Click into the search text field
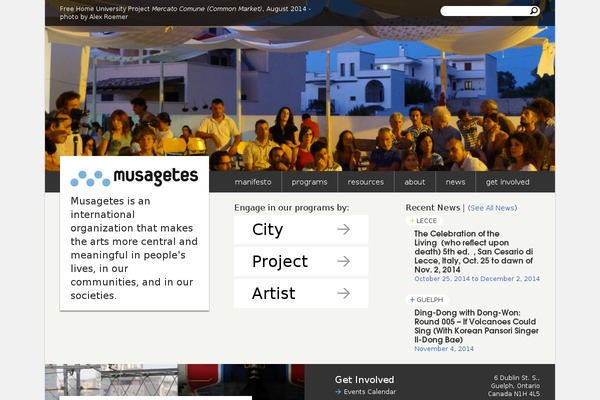This screenshot has width=600, height=400. 484,11
